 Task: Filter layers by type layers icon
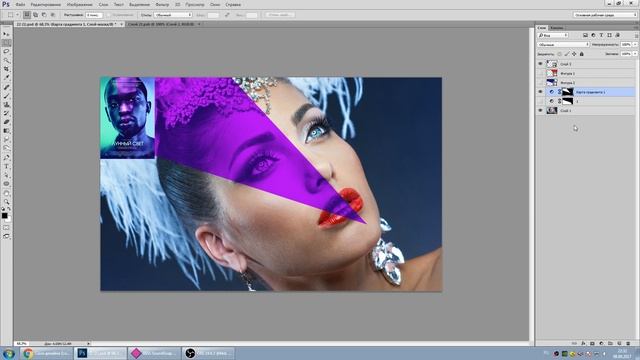click(x=601, y=36)
